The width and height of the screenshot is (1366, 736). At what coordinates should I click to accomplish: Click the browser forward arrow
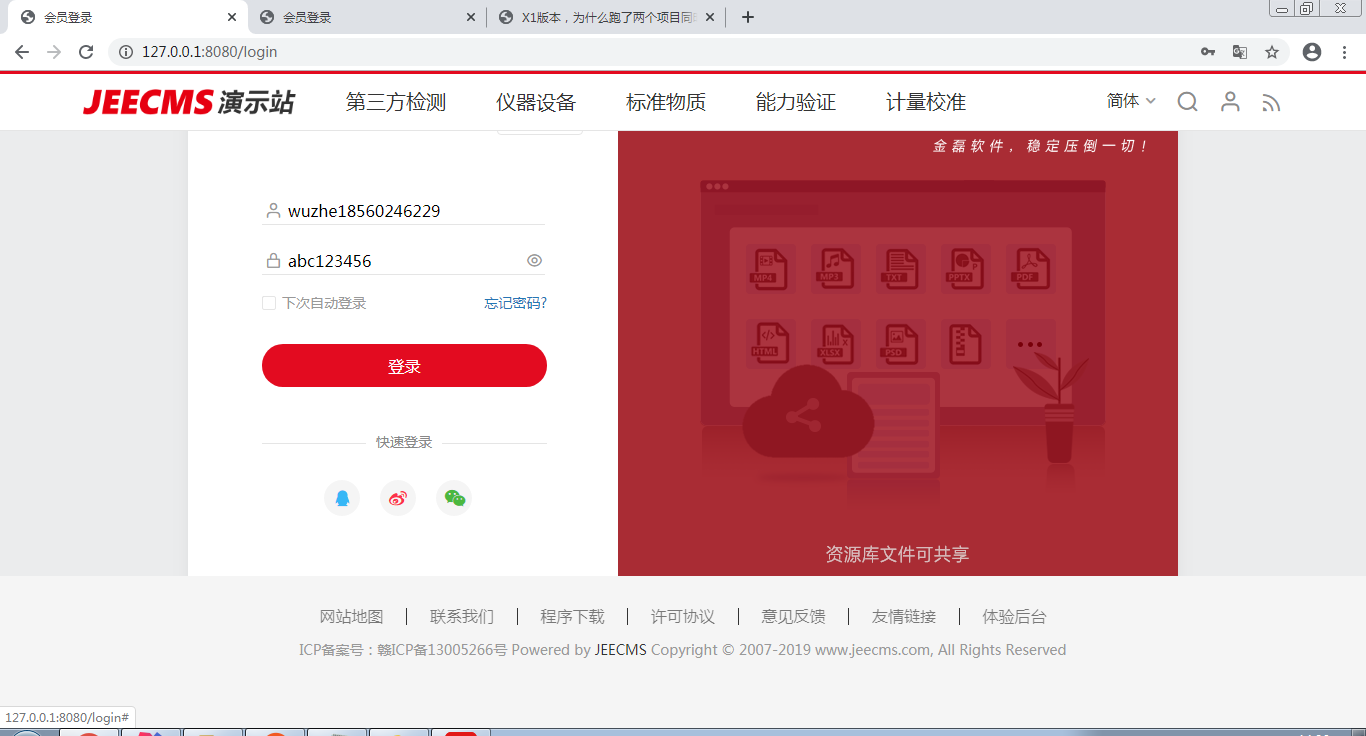(x=54, y=52)
